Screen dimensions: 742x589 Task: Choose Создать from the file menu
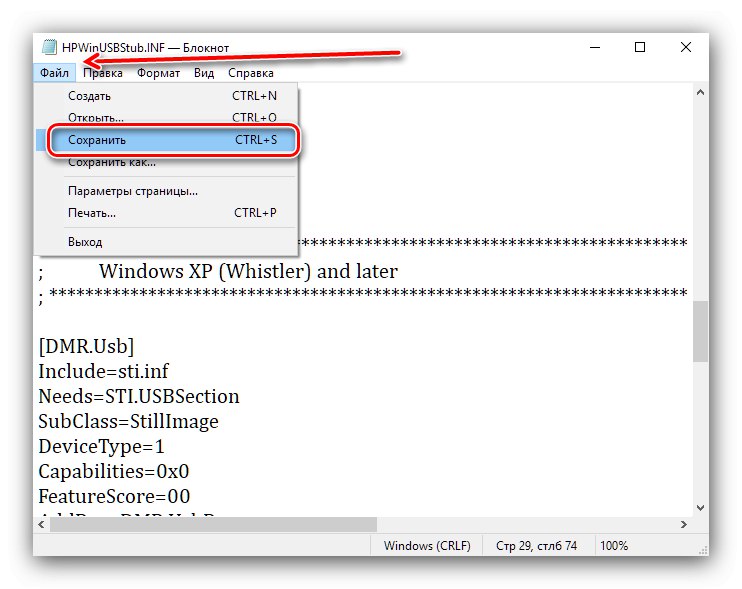point(167,96)
